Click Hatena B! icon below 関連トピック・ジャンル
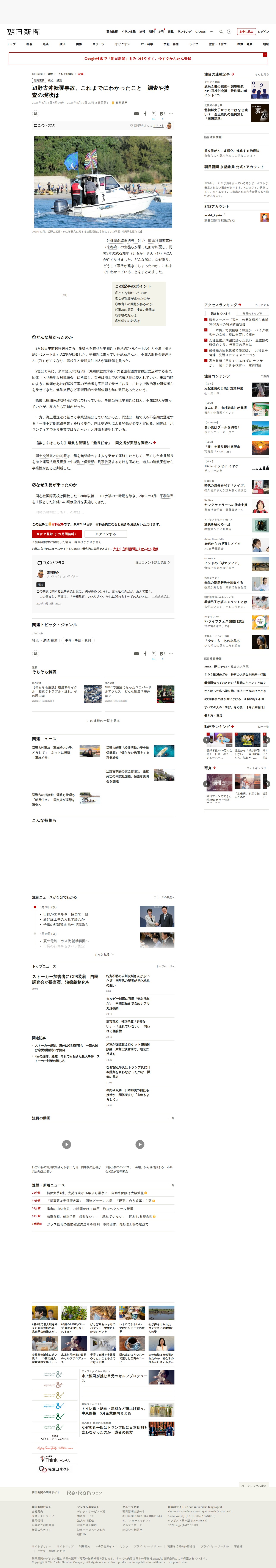The width and height of the screenshot is (276, 1568). pos(162,654)
